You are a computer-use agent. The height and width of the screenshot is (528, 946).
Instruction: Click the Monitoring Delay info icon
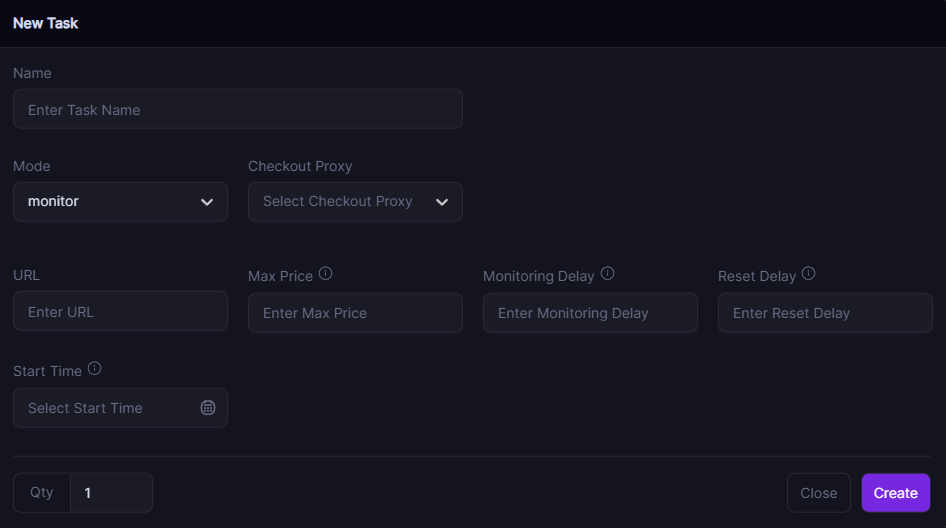[607, 274]
